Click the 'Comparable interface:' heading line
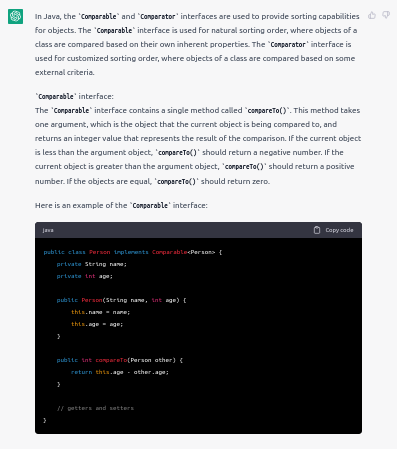The image size is (397, 449). click(74, 96)
